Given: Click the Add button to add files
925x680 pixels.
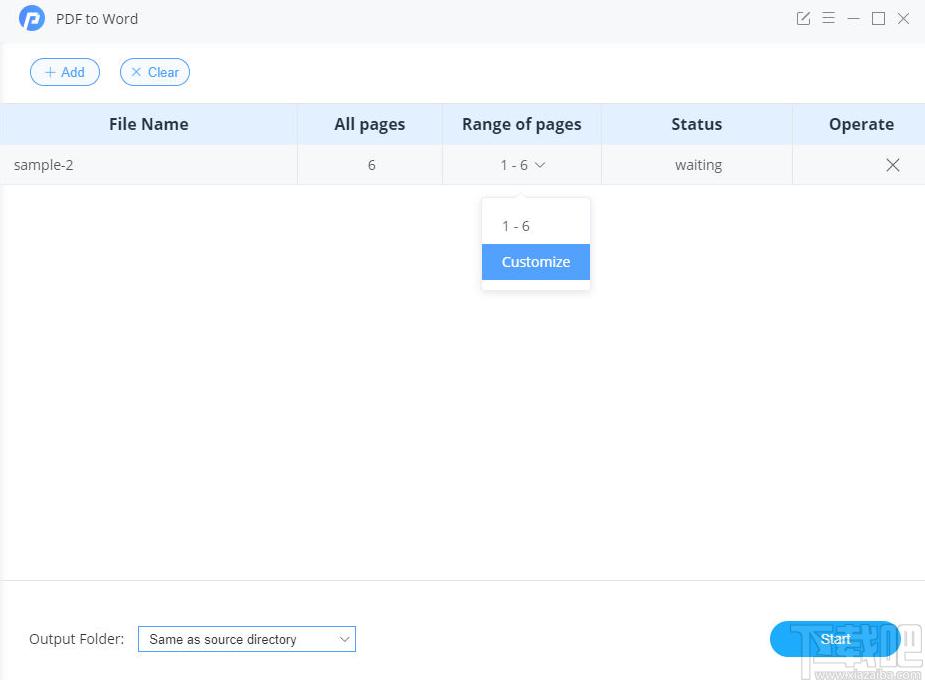Looking at the screenshot, I should 65,72.
